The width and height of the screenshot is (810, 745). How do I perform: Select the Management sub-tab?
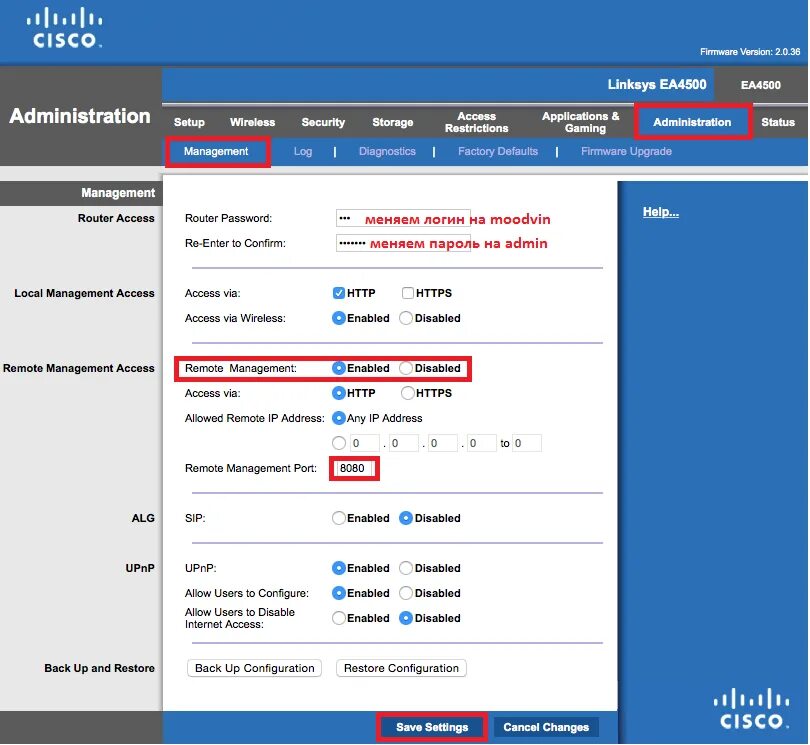tap(216, 151)
